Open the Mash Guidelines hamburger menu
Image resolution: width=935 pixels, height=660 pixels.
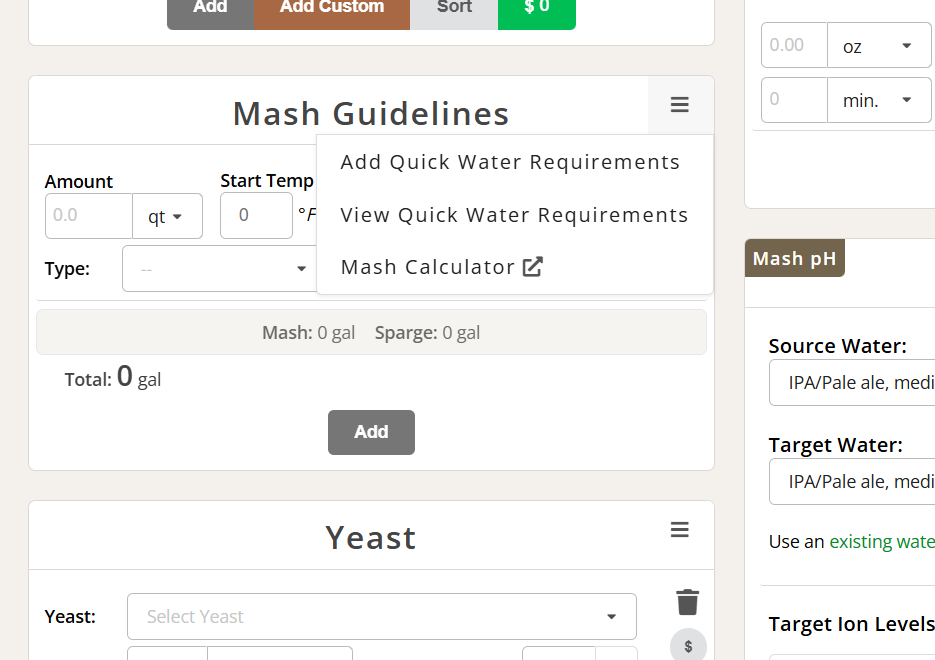[x=680, y=105]
